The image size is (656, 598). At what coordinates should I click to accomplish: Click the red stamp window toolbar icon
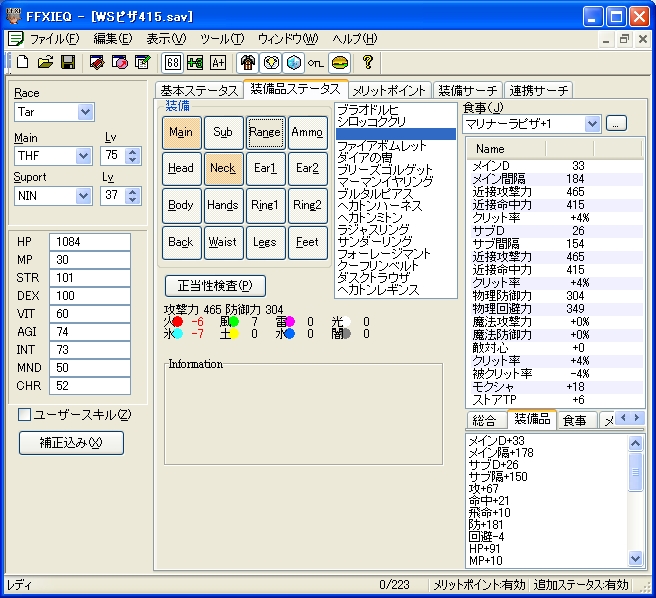[x=97, y=62]
